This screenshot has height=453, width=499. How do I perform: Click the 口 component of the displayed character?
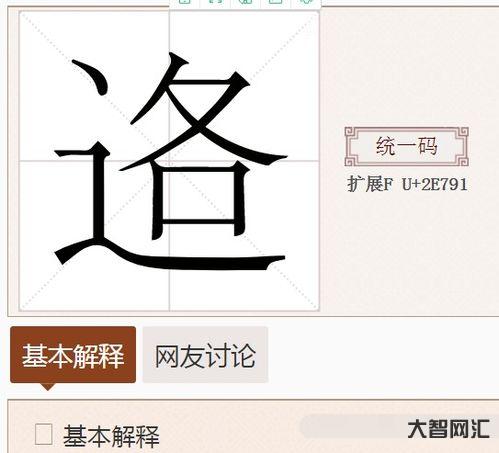tap(199, 200)
